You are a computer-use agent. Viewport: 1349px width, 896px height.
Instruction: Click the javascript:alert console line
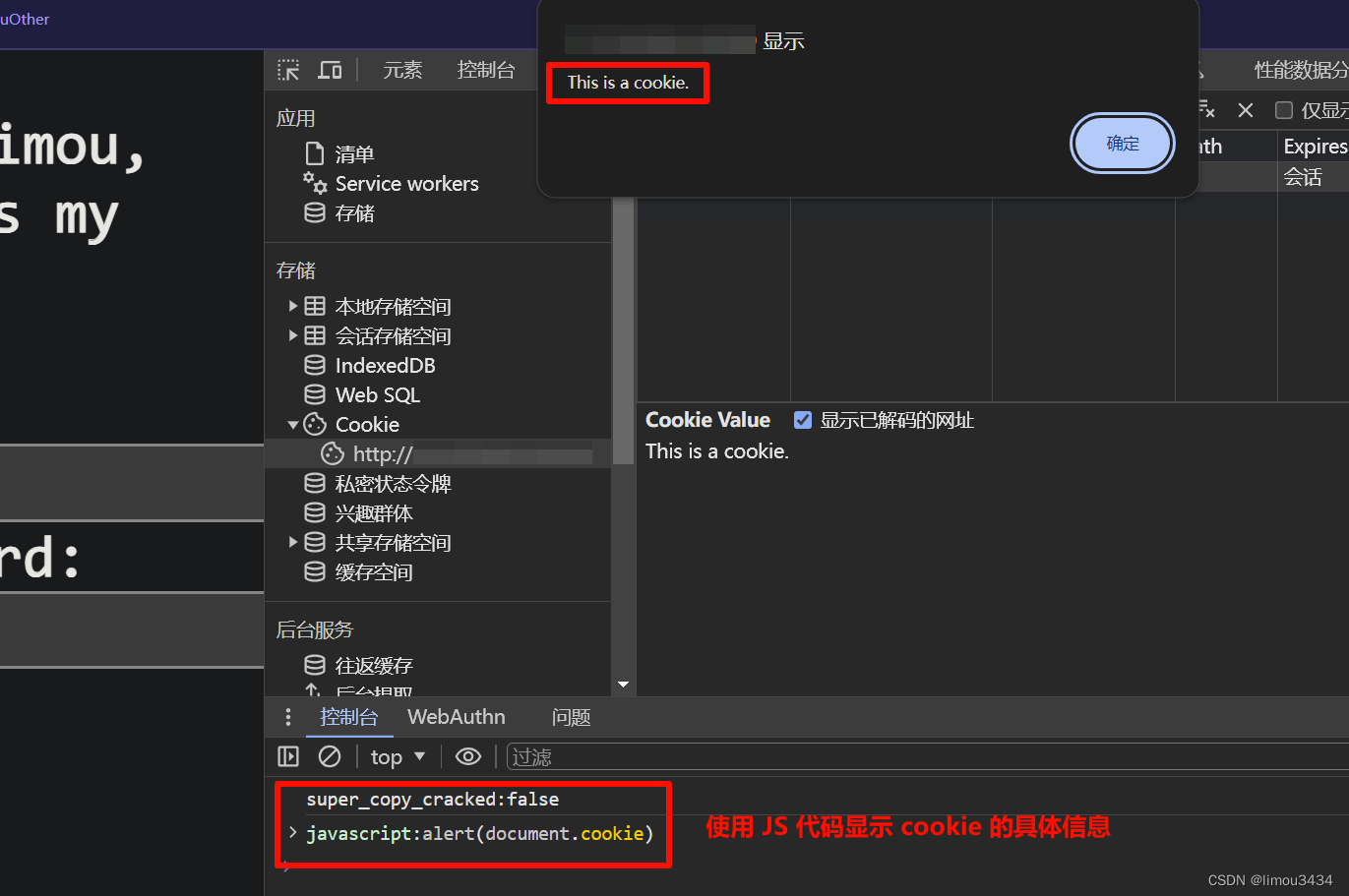[x=479, y=833]
